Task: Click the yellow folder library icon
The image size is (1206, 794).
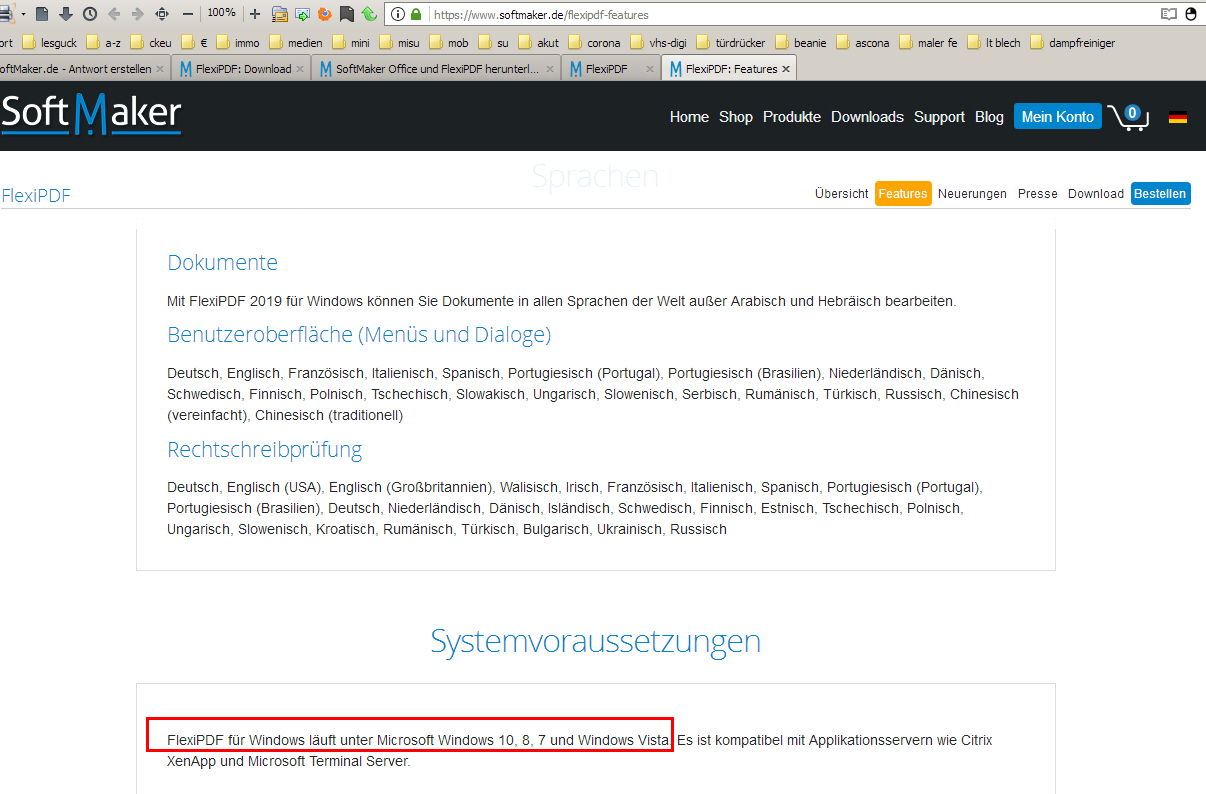Action: (280, 14)
